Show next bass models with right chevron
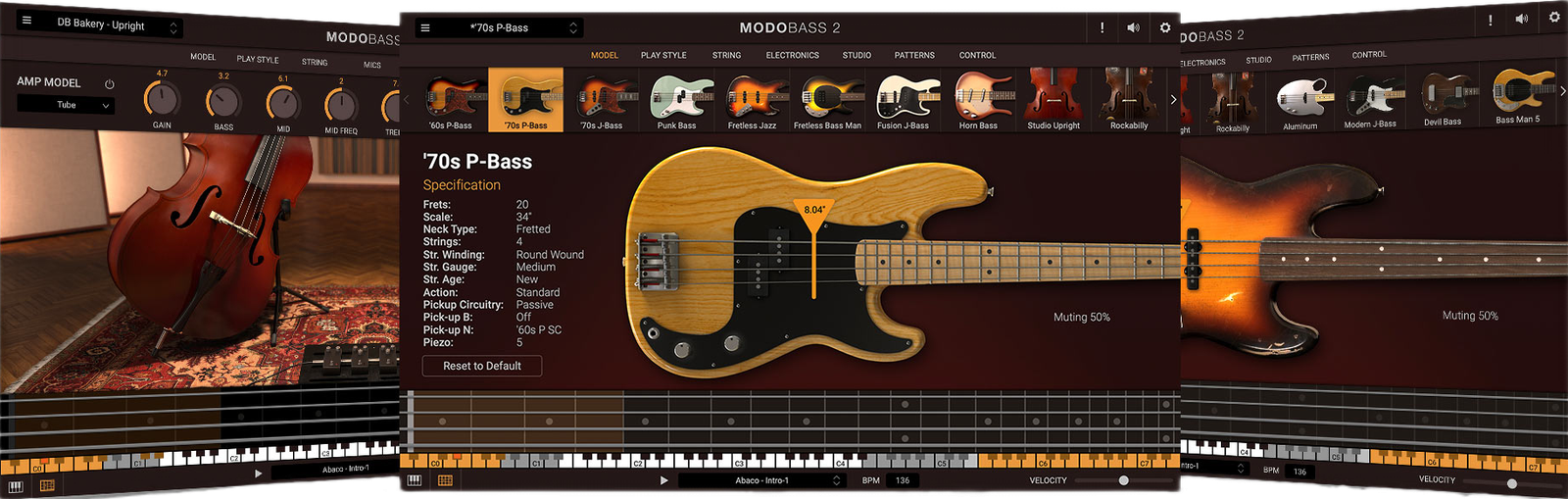The image size is (1568, 499). [1173, 99]
